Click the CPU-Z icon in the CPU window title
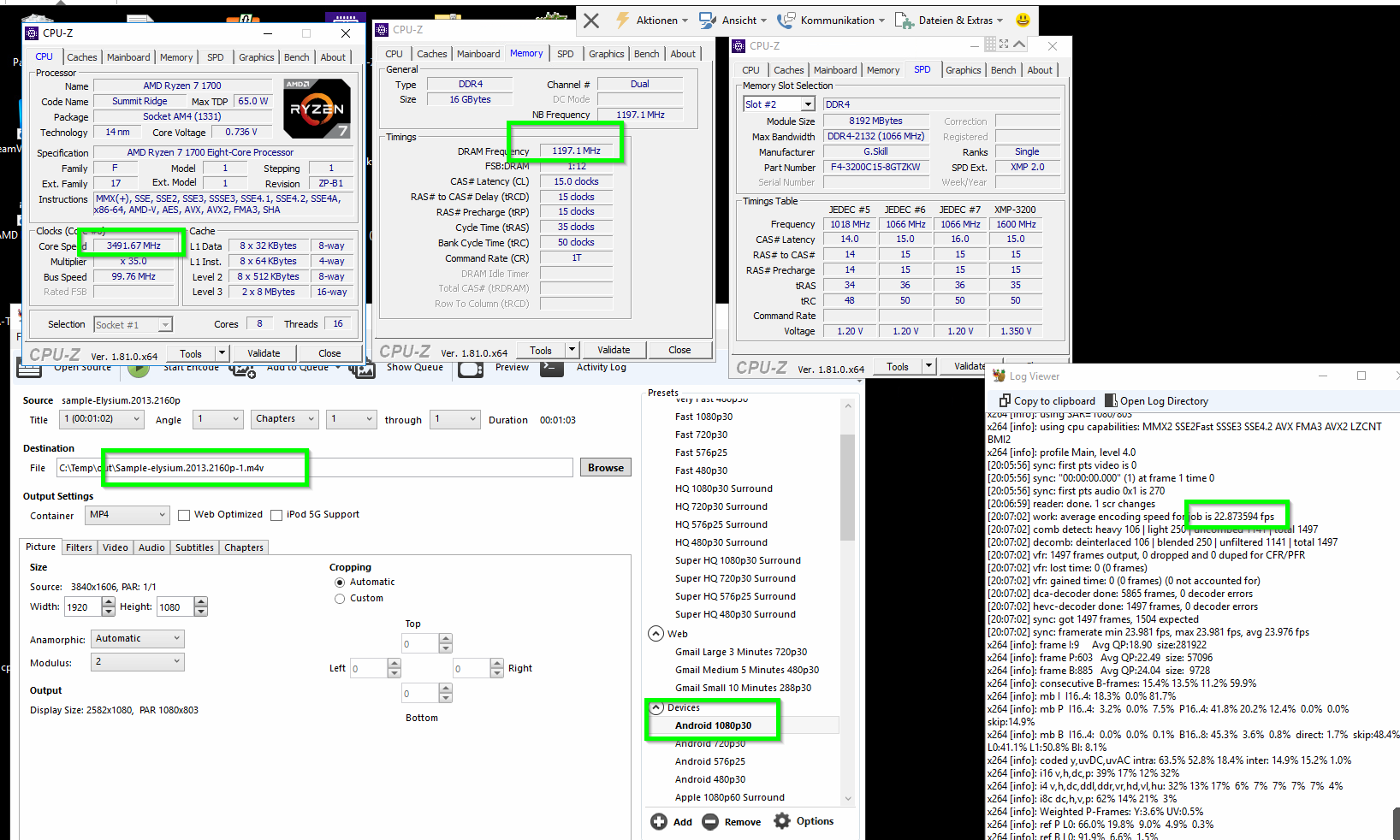The height and width of the screenshot is (840, 1400). [x=32, y=33]
